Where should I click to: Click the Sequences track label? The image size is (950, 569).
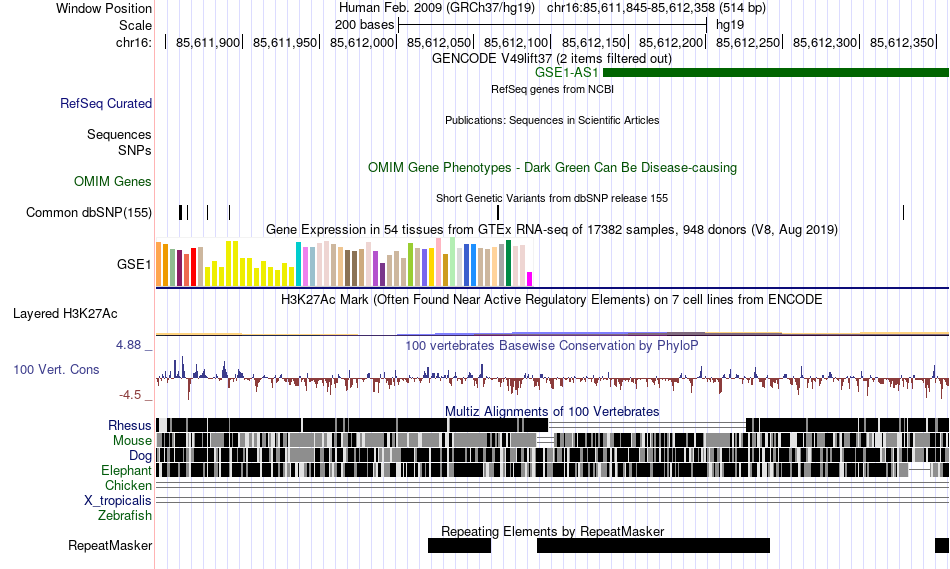tap(119, 135)
